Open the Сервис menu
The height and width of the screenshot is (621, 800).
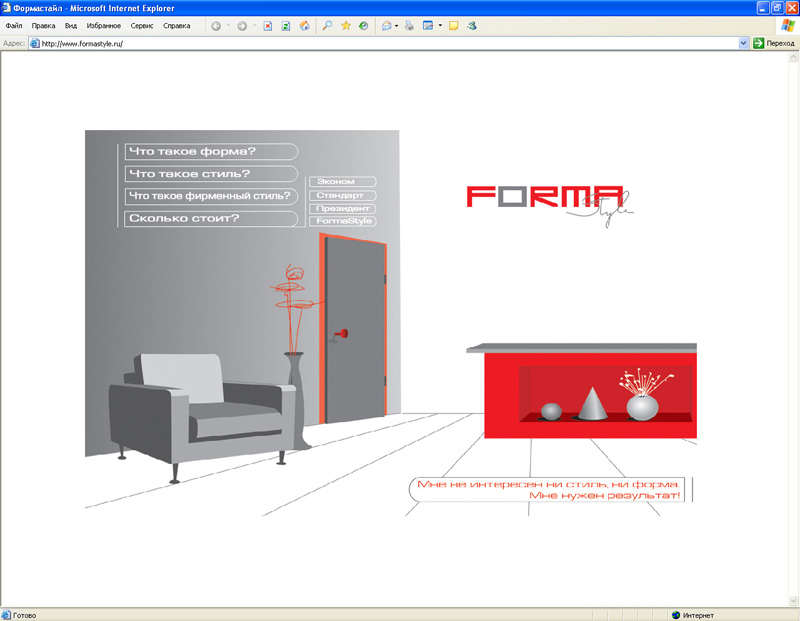(x=142, y=26)
